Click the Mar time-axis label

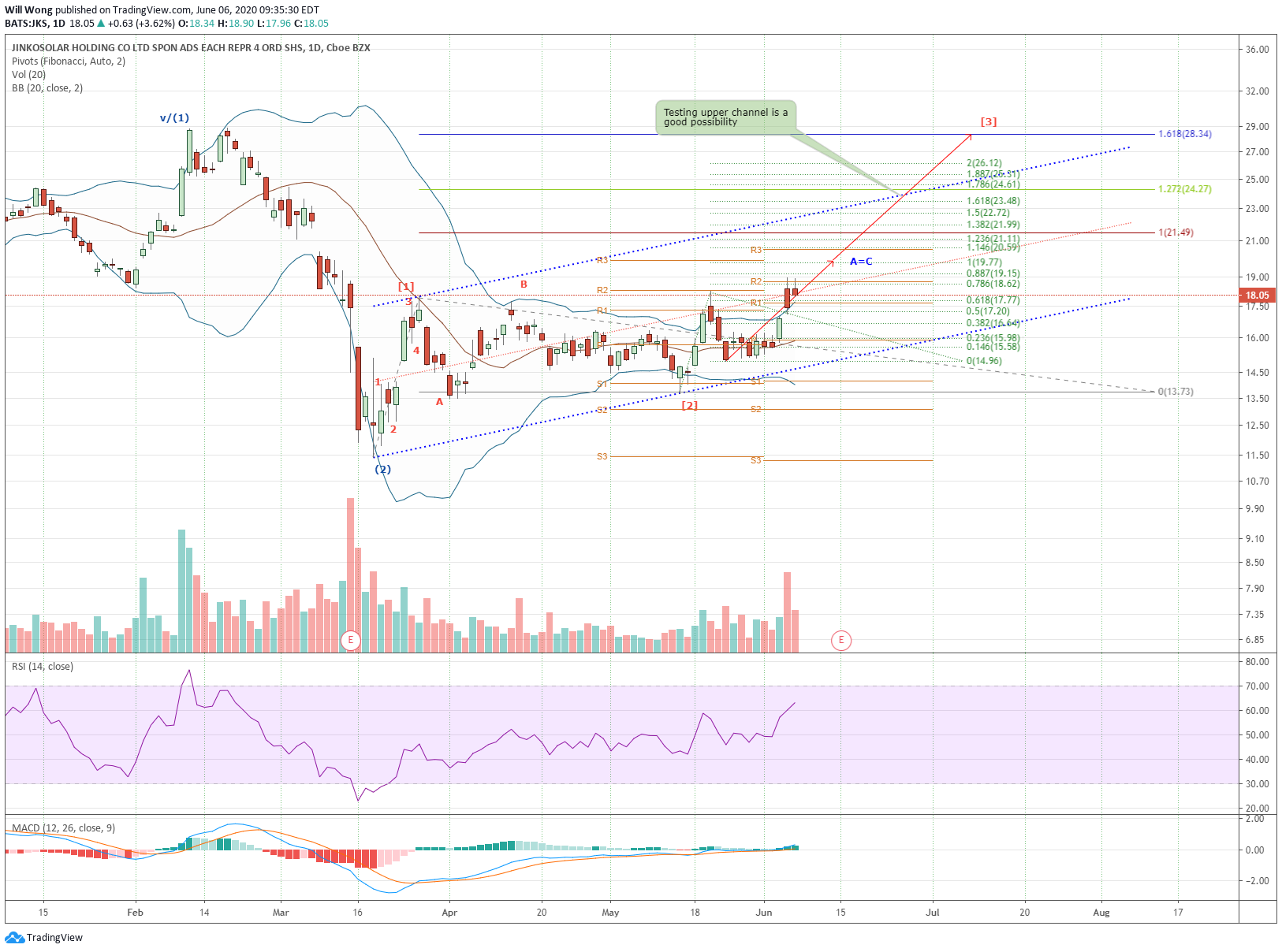[281, 913]
